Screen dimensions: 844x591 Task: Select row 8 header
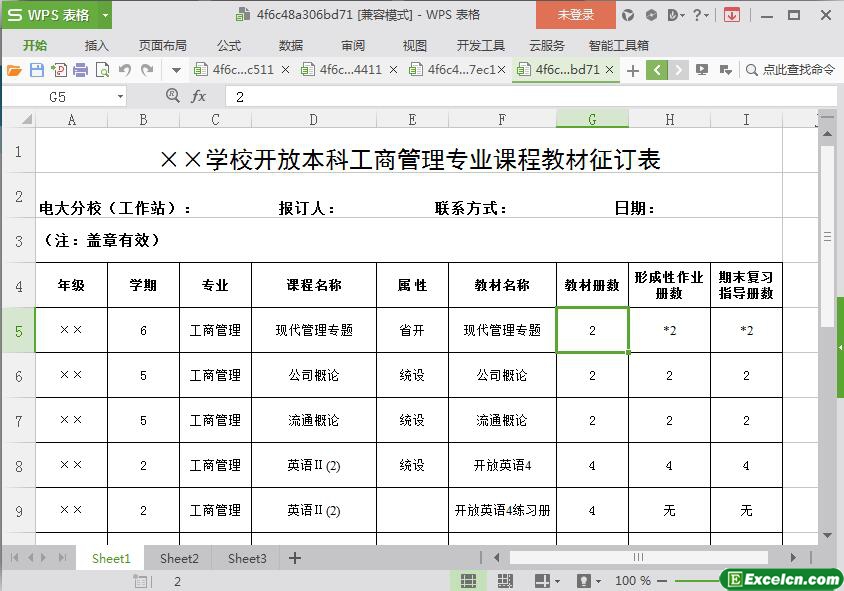tap(18, 466)
